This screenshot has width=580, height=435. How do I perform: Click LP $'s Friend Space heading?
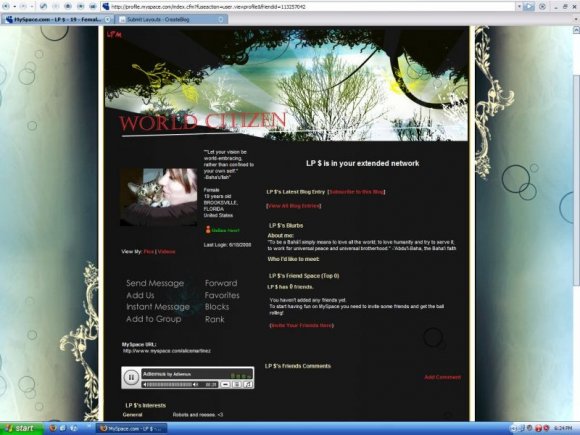pyautogui.click(x=304, y=276)
